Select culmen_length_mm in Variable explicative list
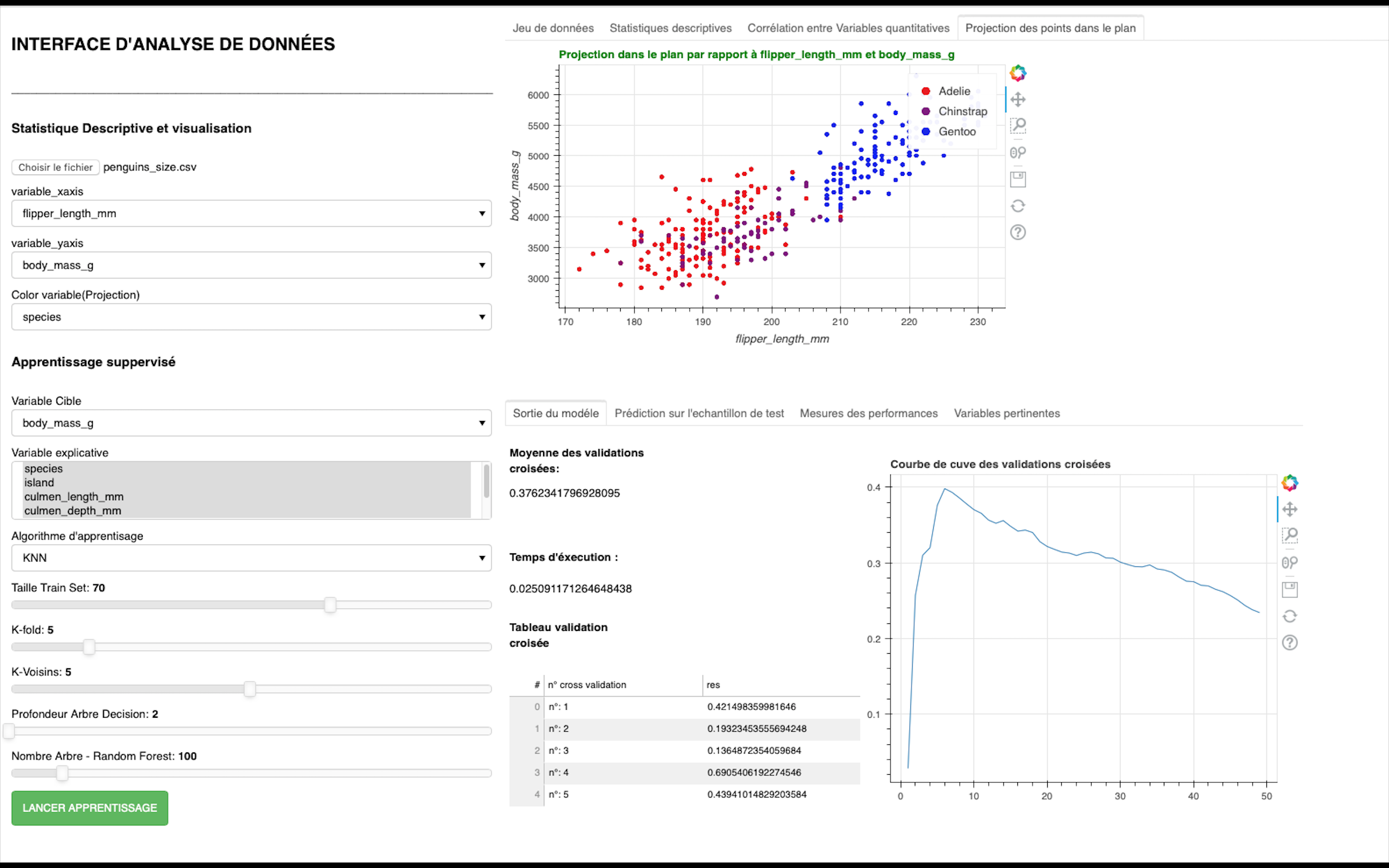 pos(247,496)
